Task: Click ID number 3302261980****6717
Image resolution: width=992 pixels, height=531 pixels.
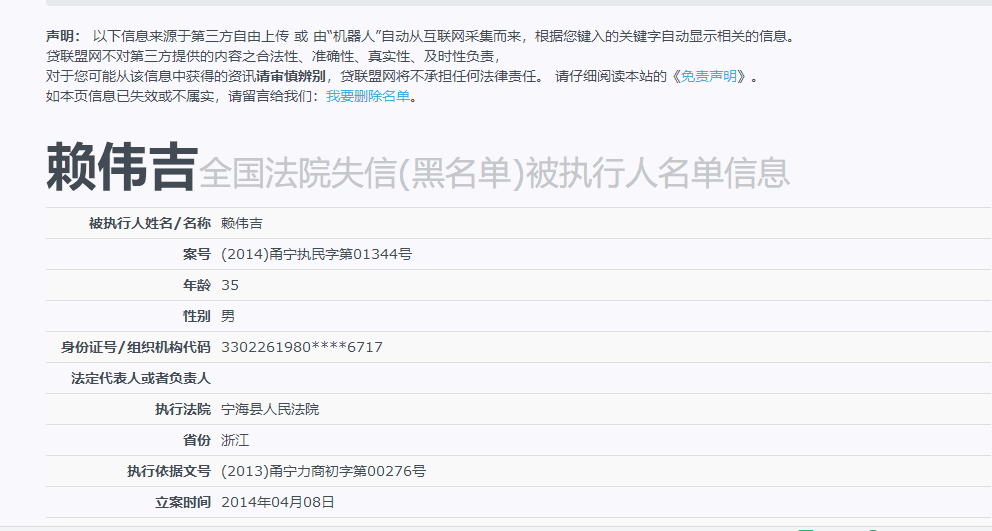Action: tap(302, 347)
